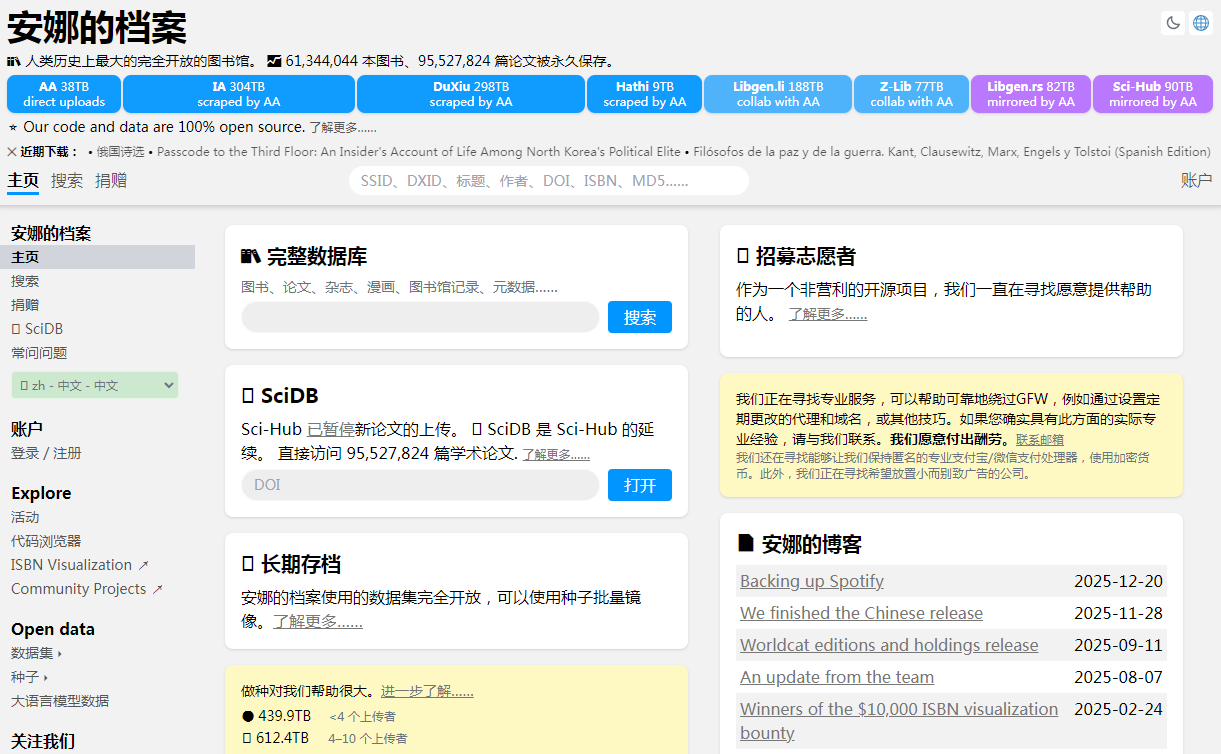
Task: Click the book icon on 安娜的博客 card
Action: (744, 543)
